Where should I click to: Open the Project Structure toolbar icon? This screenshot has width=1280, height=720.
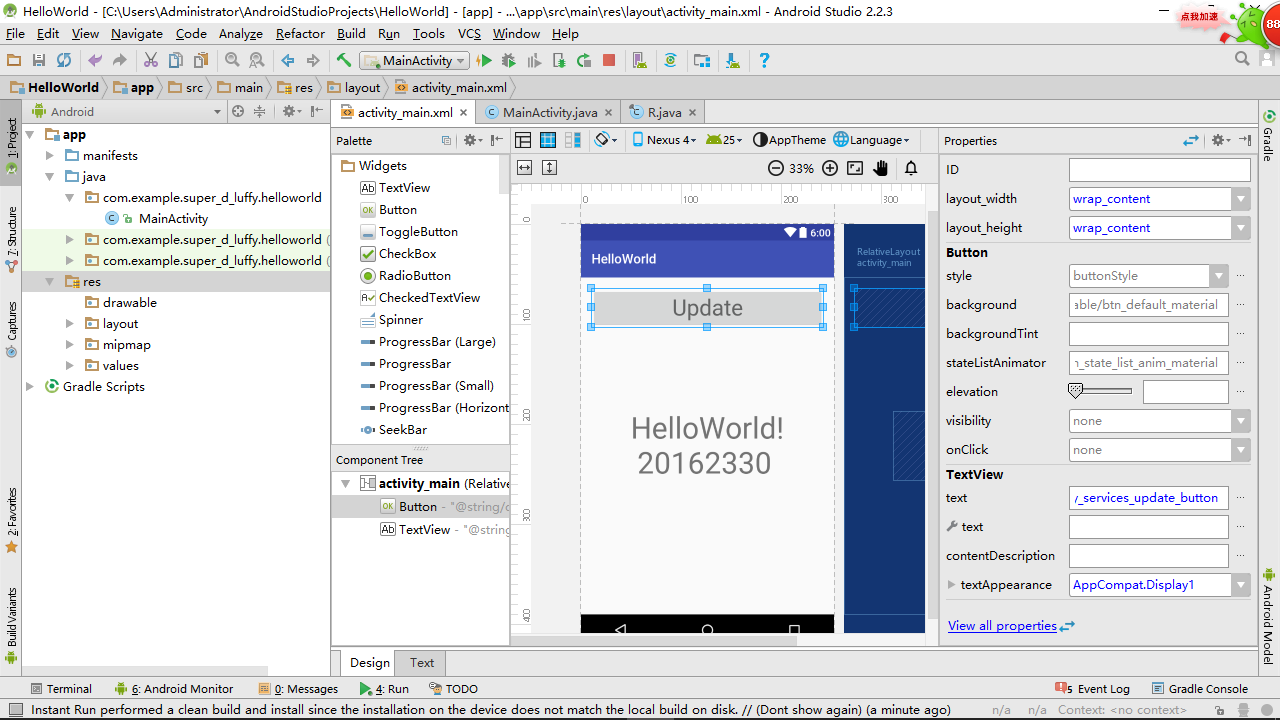[x=702, y=61]
